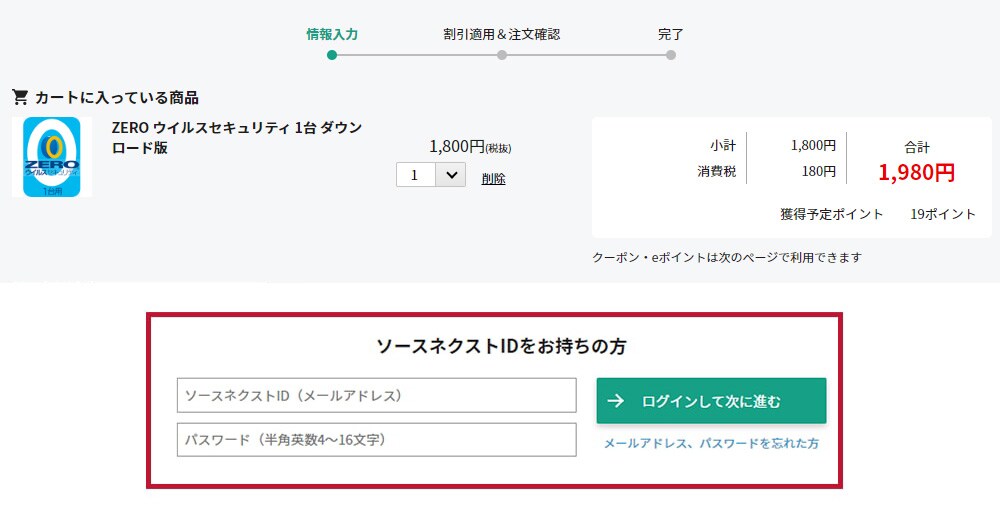Open the quantity dropdown showing 1
This screenshot has height=524, width=1000.
pos(430,175)
